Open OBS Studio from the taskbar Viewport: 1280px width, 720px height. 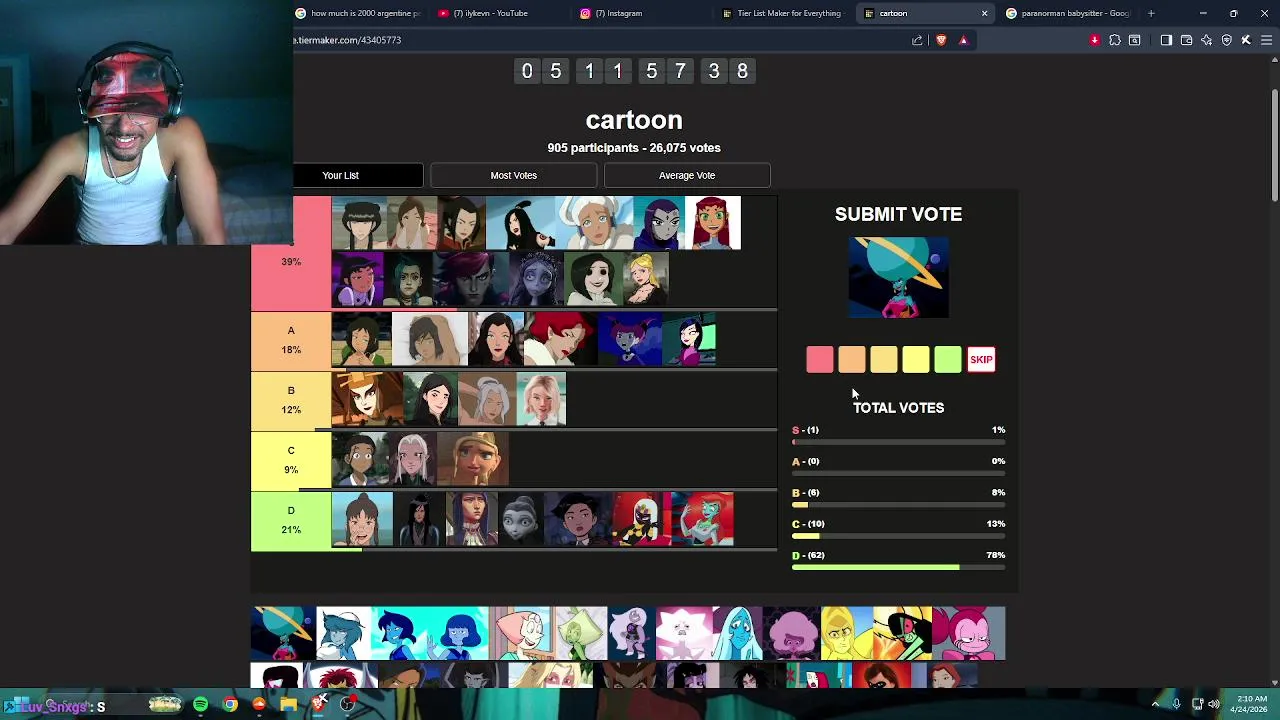(347, 705)
